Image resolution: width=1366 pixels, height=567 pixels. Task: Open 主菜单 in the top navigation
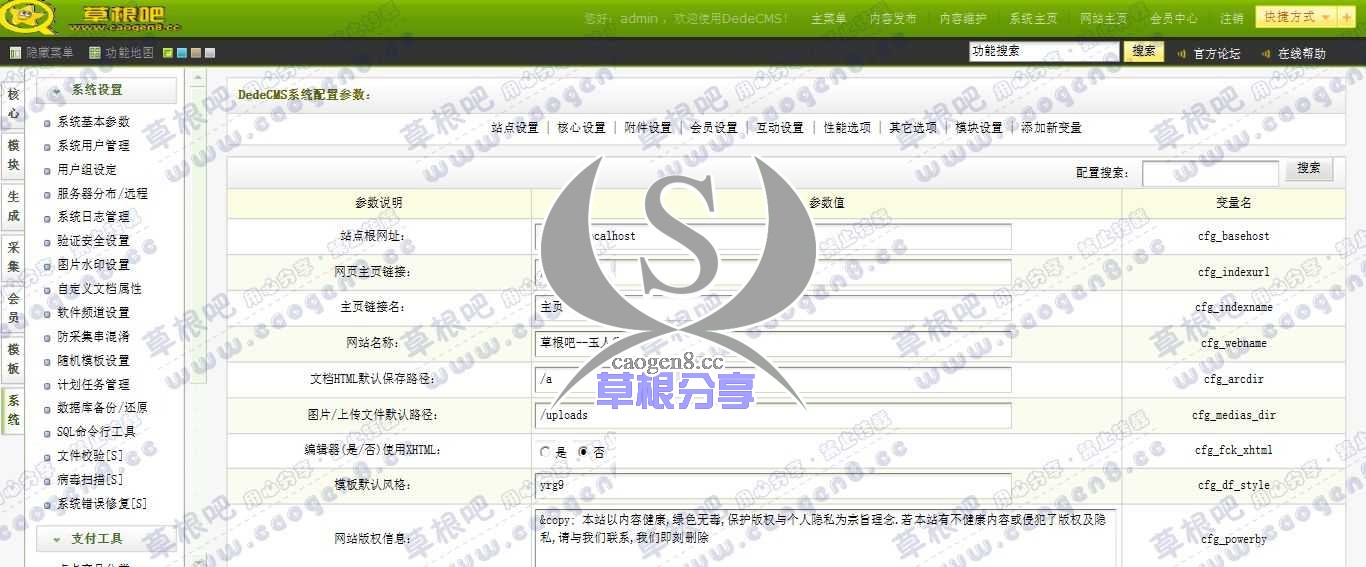(829, 19)
